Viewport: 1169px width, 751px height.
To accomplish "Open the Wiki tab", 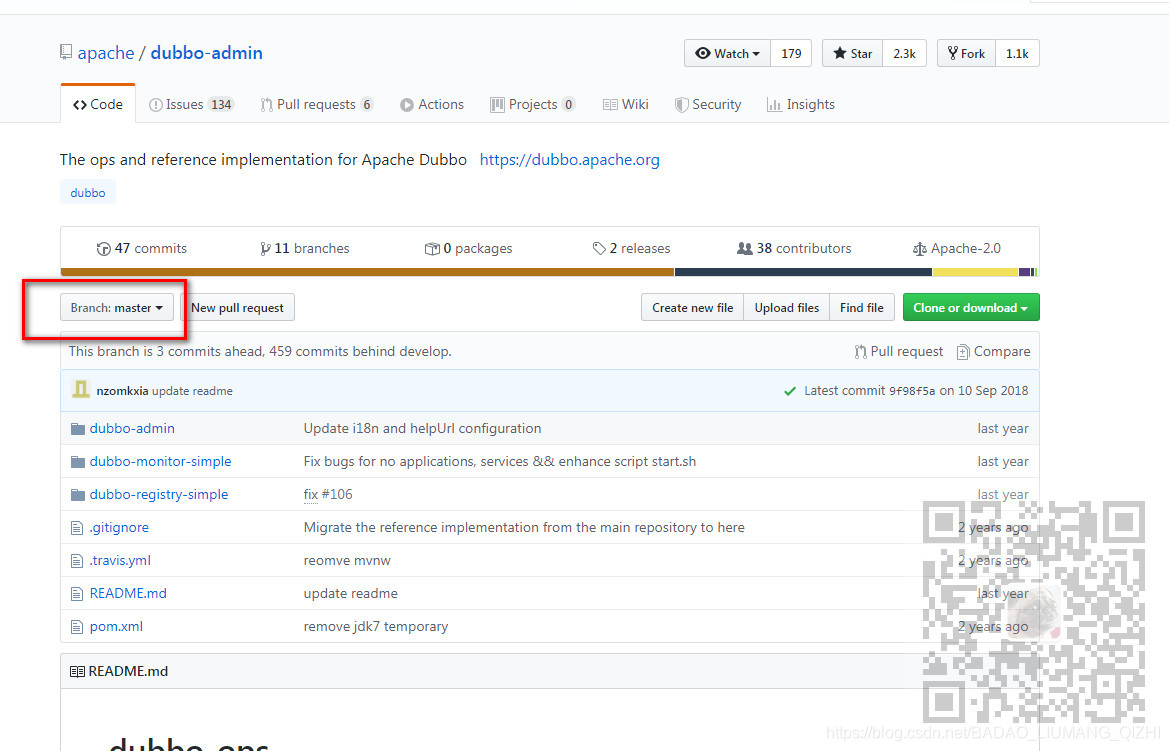I will pos(626,104).
